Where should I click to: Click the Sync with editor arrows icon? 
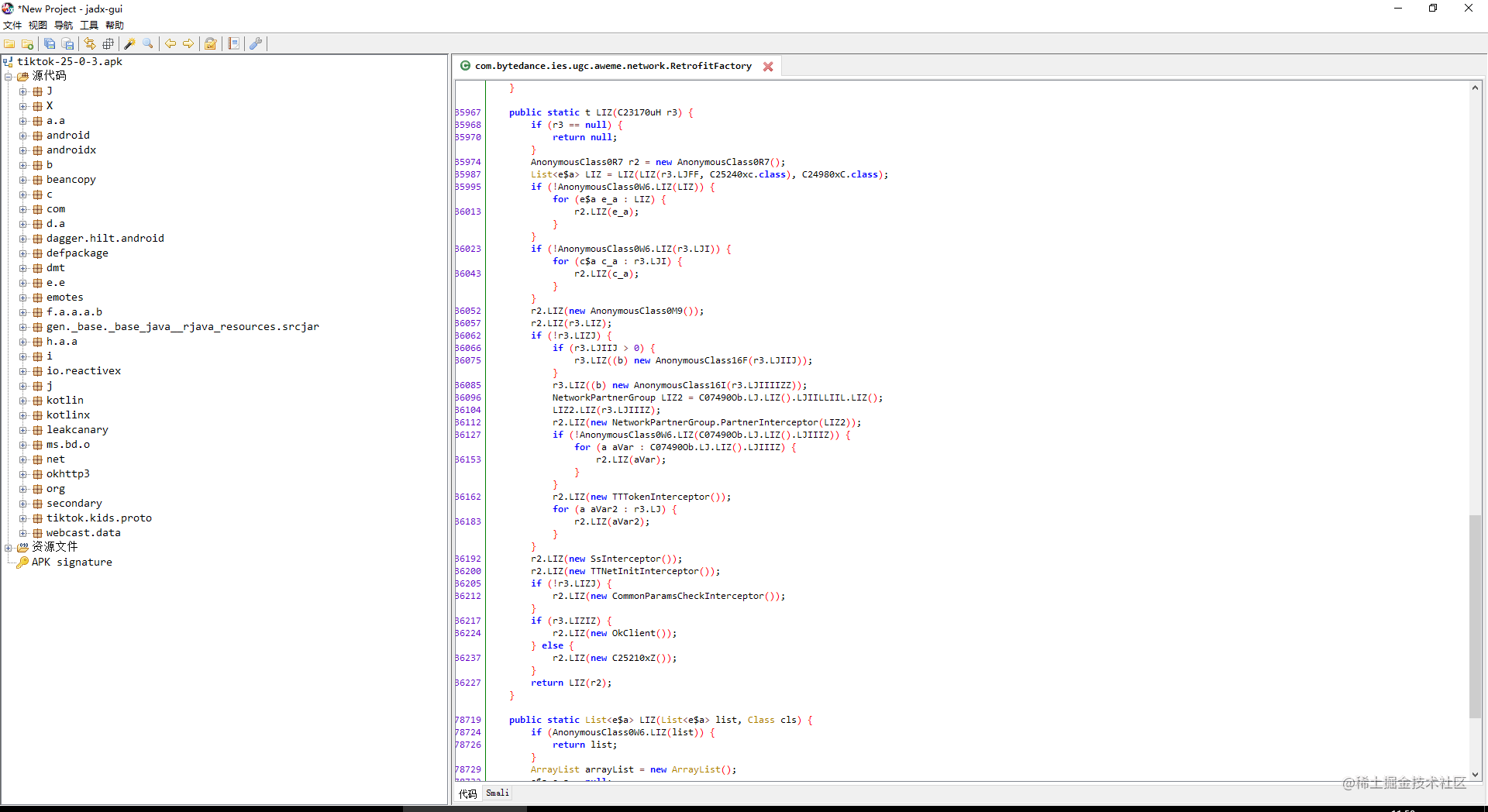90,44
